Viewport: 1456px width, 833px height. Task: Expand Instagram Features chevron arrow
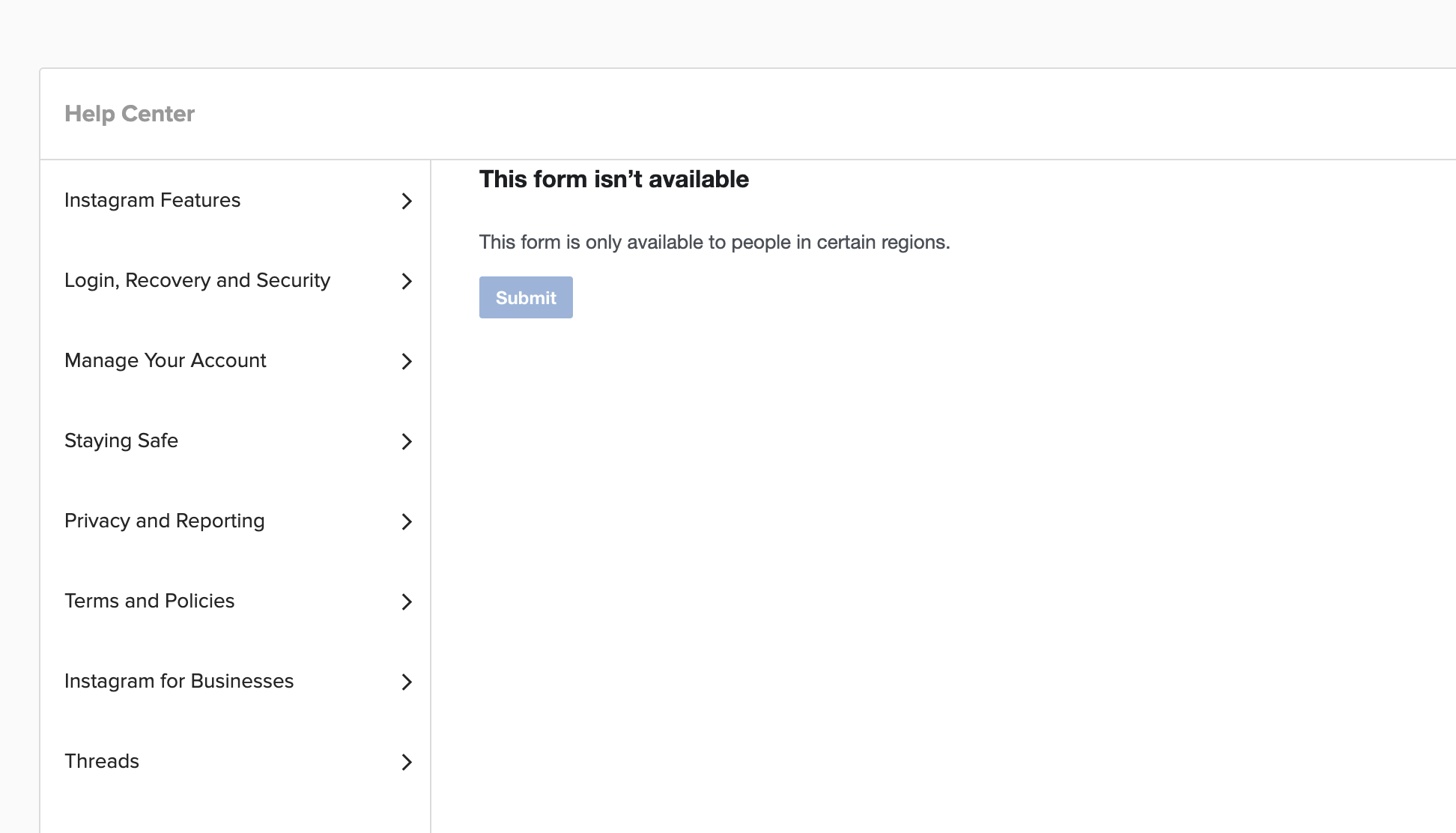tap(407, 201)
